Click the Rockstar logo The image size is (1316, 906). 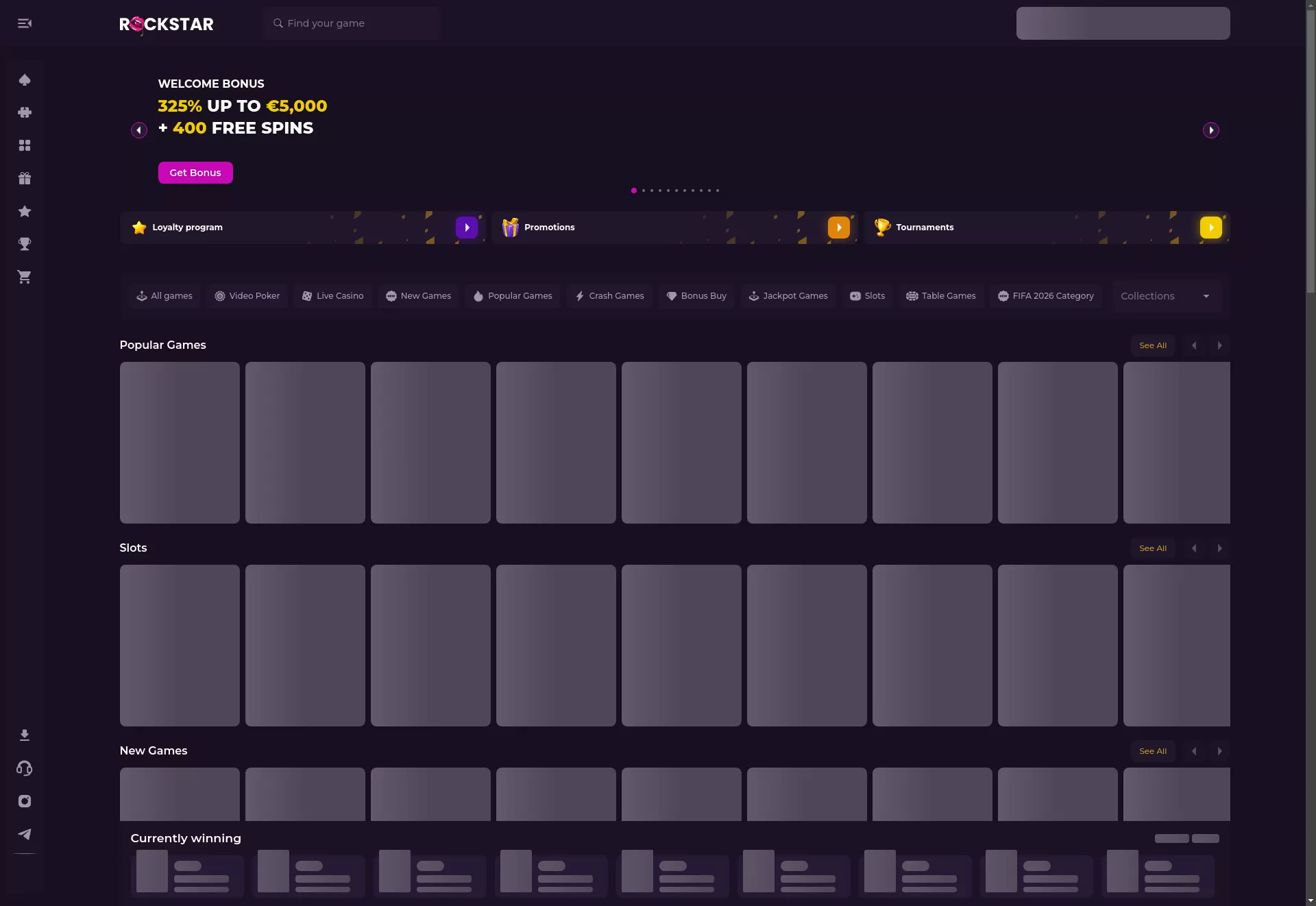pos(167,24)
